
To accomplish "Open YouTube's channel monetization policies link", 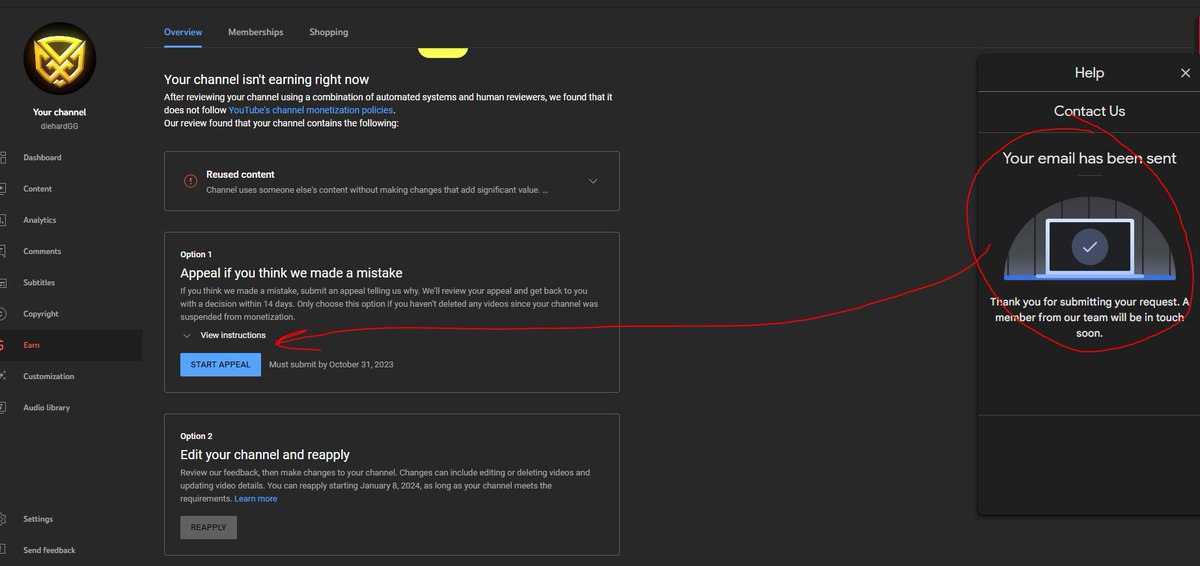I will (x=311, y=110).
